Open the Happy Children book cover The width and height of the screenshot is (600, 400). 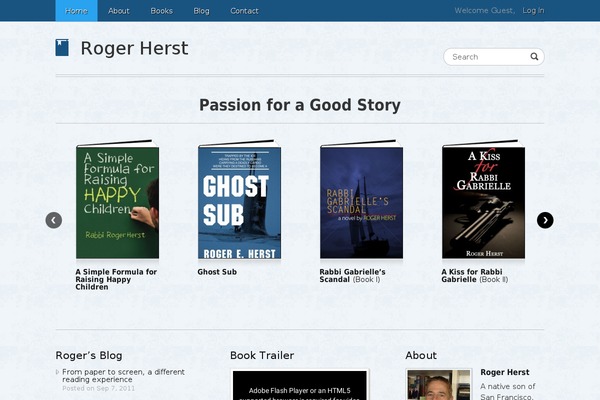click(x=117, y=199)
